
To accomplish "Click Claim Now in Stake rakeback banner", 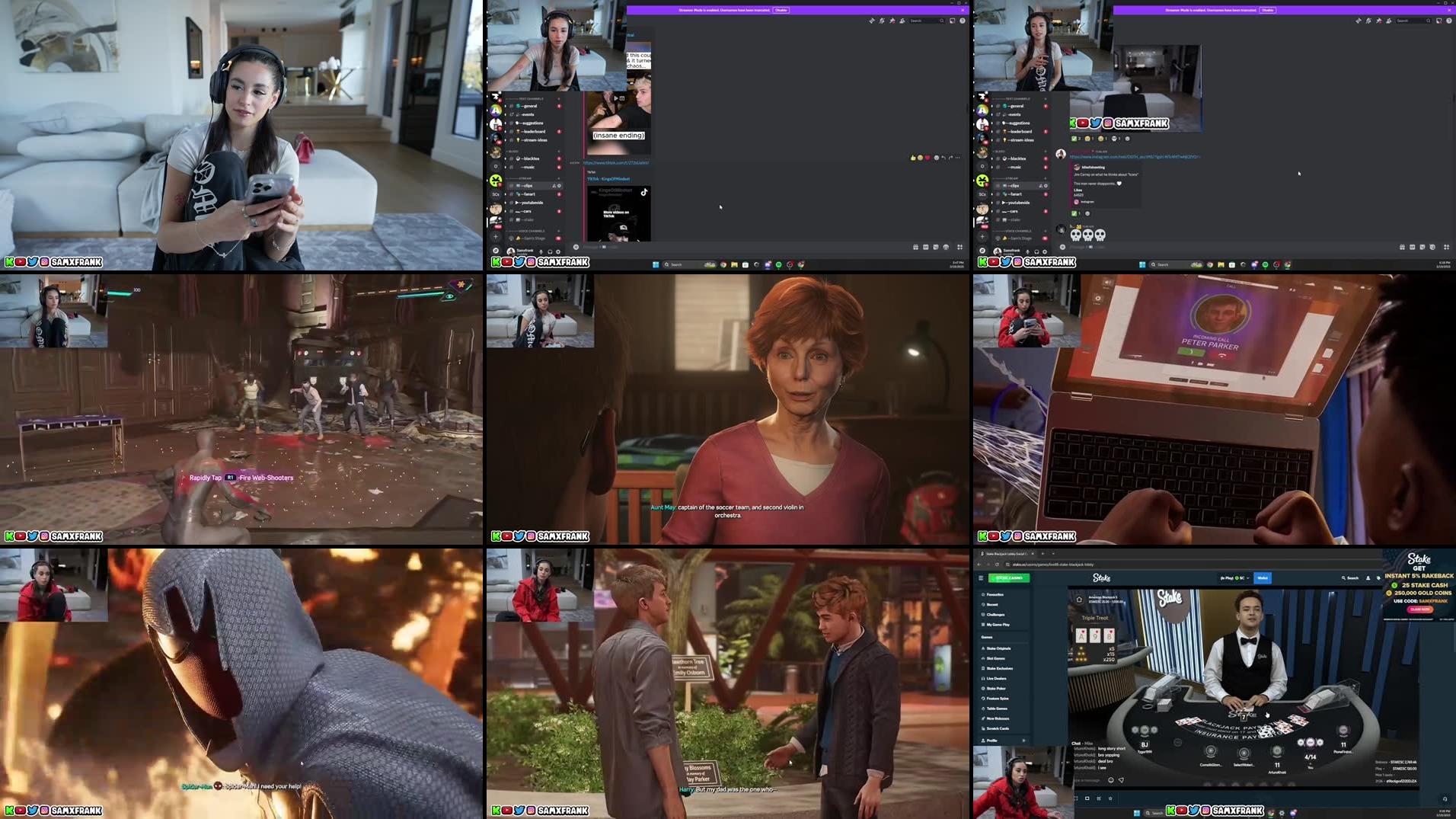I will pos(1420,609).
